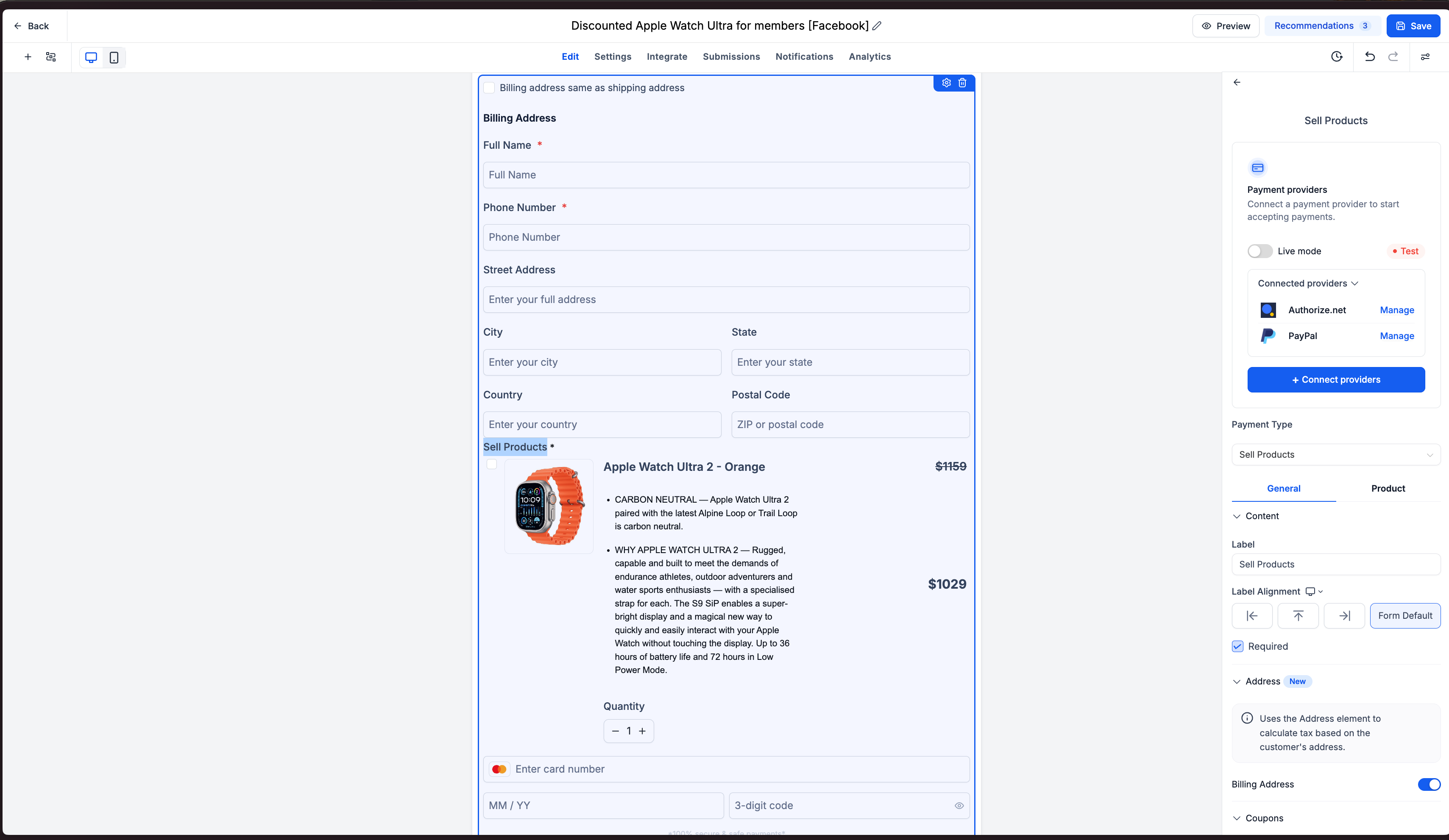
Task: Click the Save button
Action: click(1413, 26)
